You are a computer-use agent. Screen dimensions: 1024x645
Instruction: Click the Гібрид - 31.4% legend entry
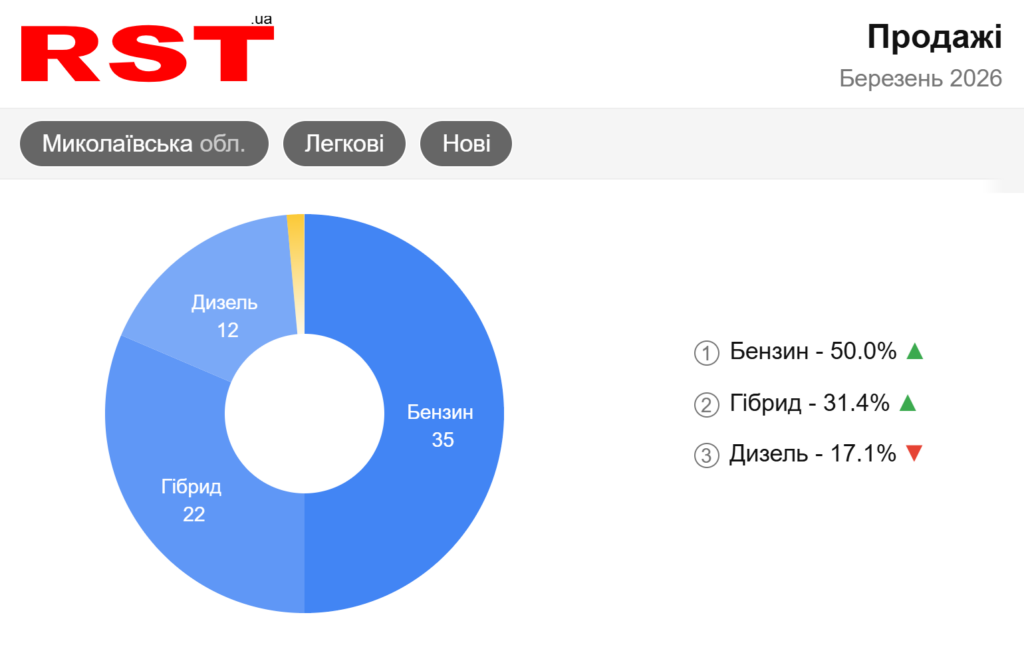pos(809,404)
